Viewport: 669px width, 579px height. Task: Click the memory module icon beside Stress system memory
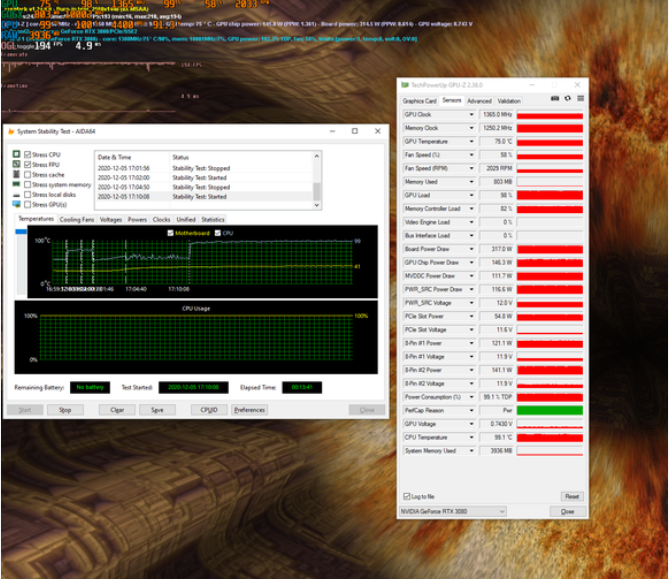click(x=16, y=184)
